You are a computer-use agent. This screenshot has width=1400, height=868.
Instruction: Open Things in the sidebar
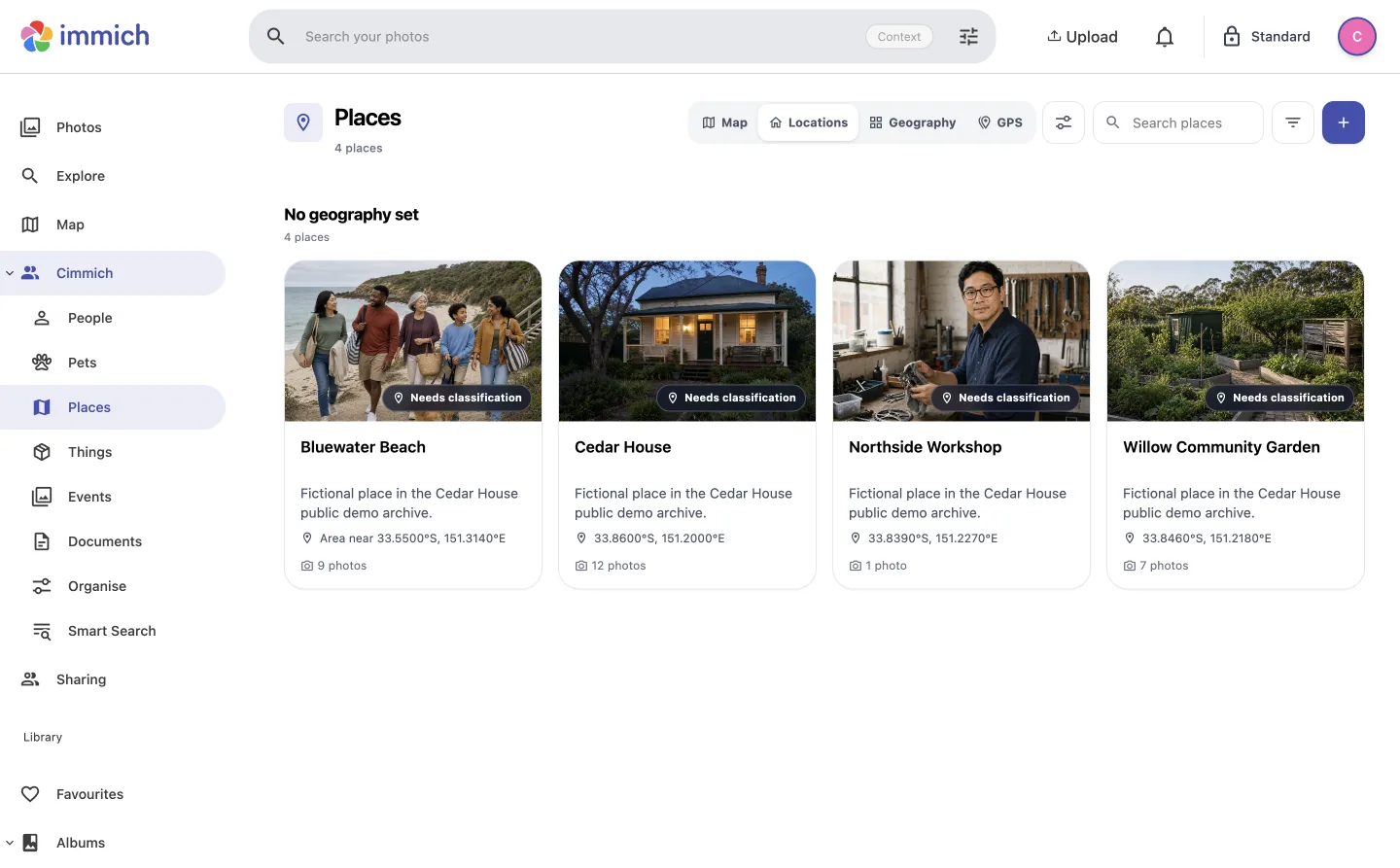click(x=112, y=452)
